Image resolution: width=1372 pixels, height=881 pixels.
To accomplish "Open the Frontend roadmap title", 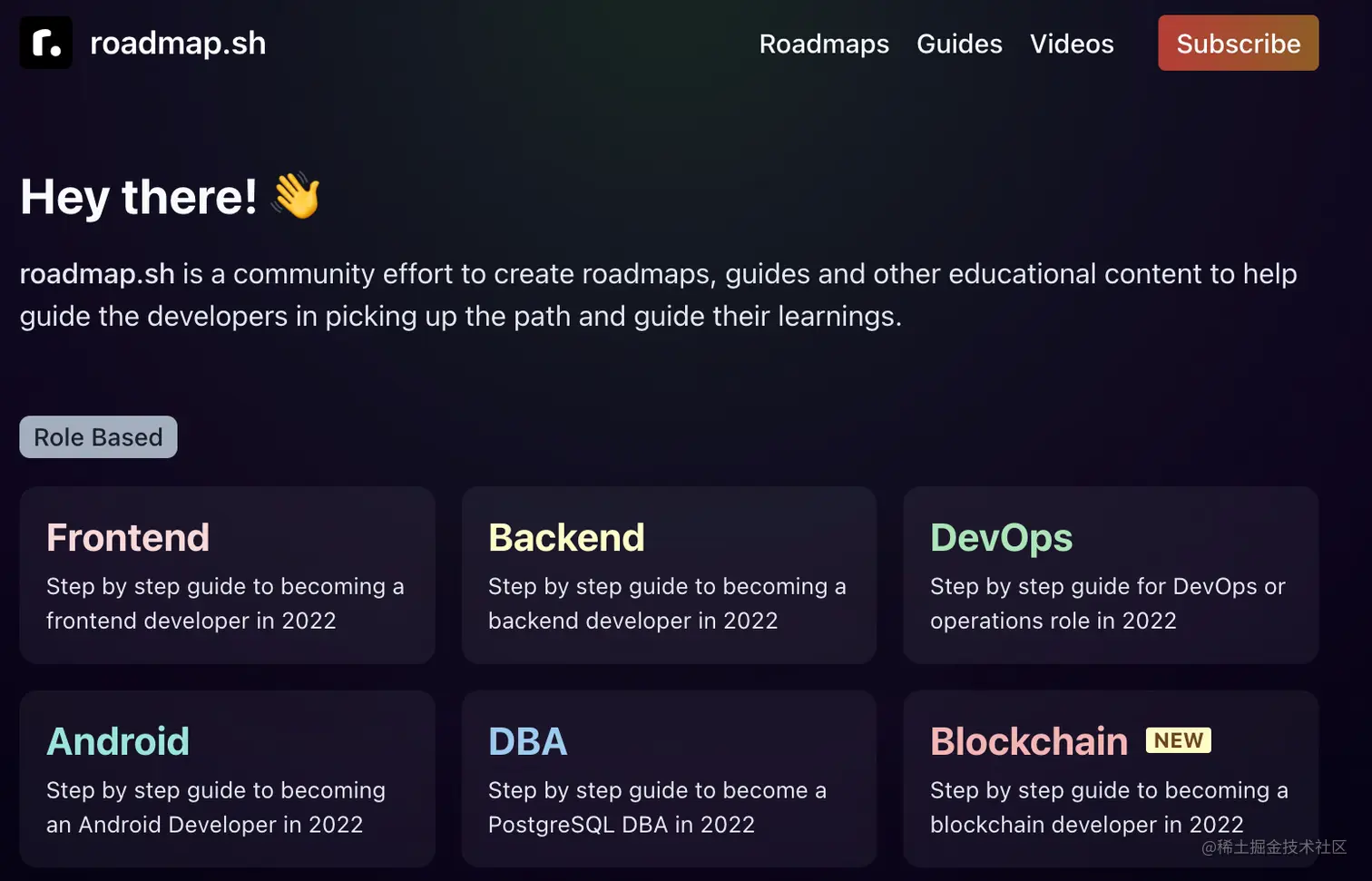I will point(128,537).
